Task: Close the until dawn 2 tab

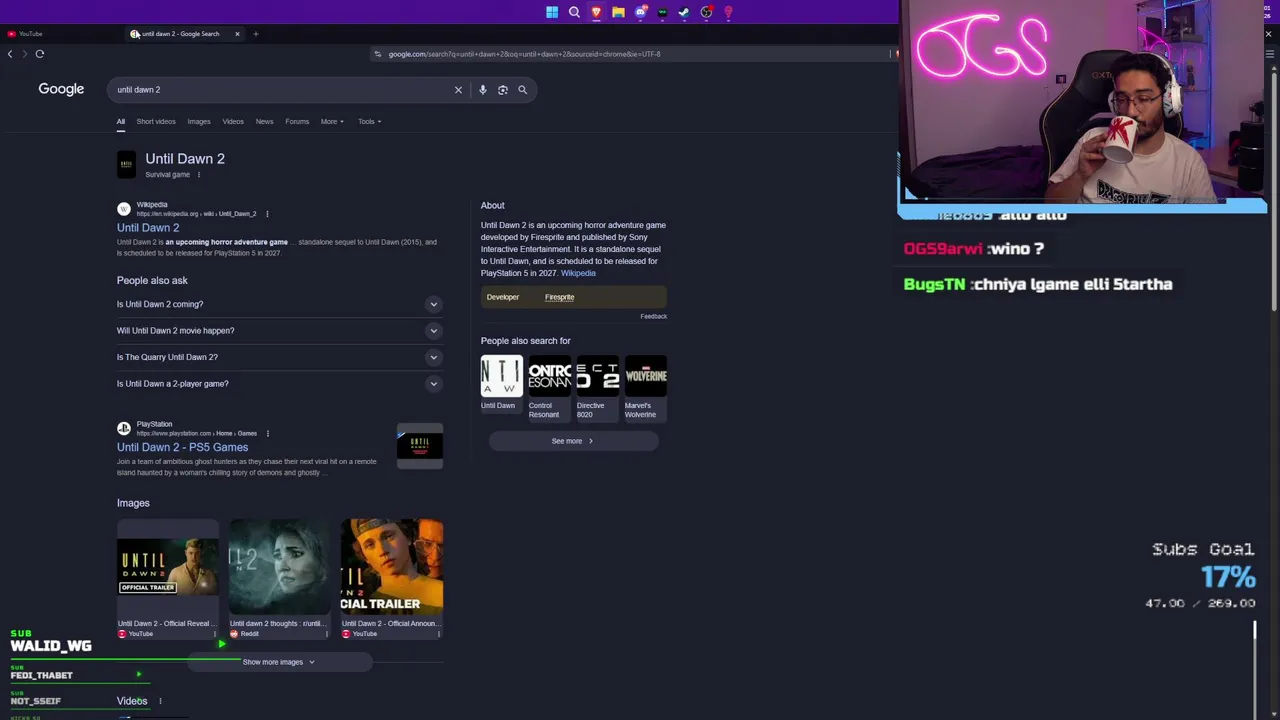Action: pos(237,34)
